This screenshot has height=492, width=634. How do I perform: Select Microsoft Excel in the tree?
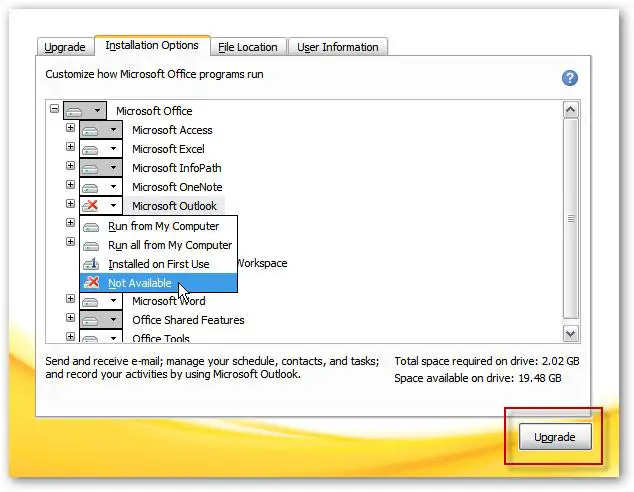coord(168,149)
